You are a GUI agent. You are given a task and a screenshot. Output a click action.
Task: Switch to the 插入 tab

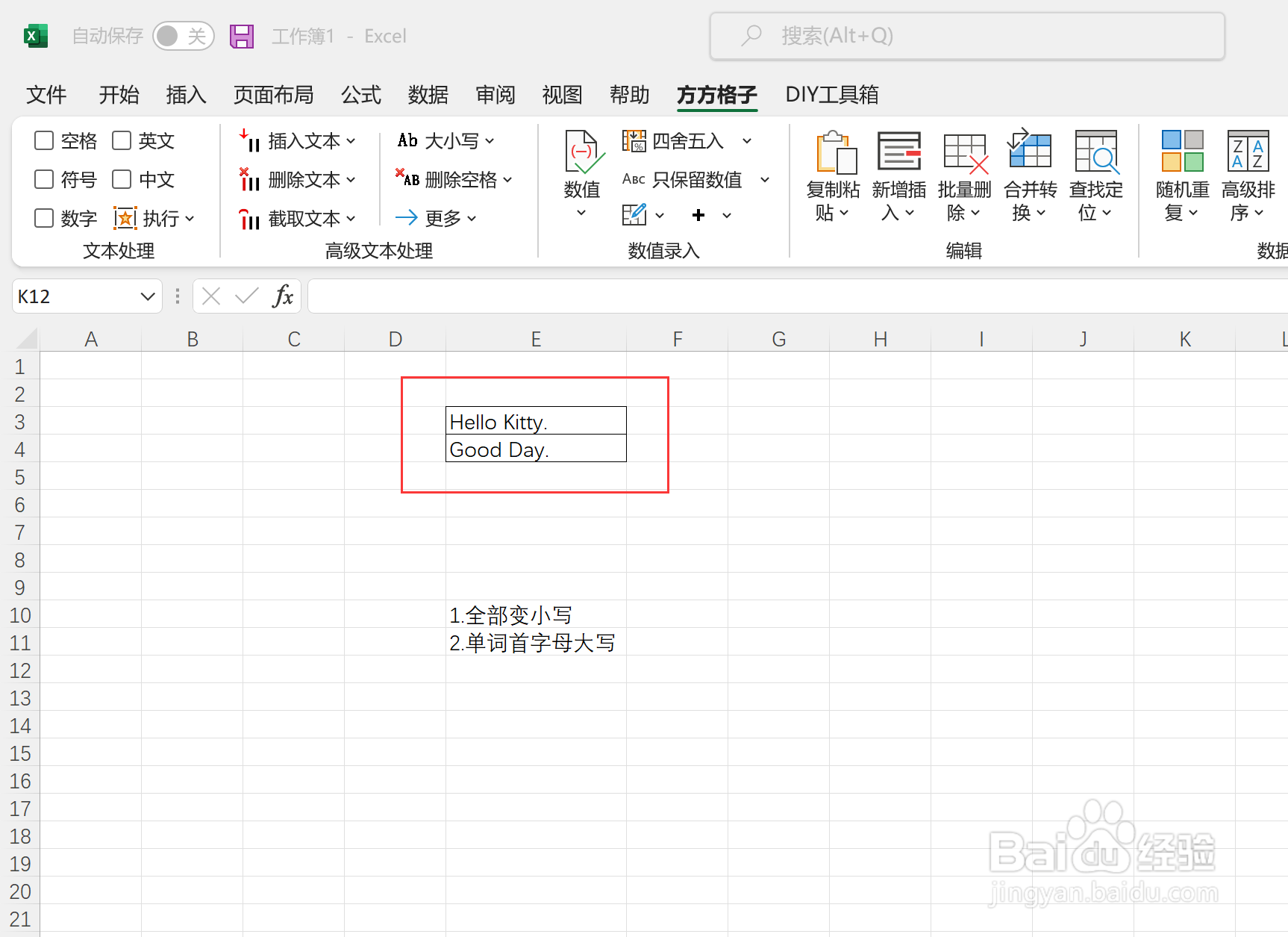coord(187,95)
